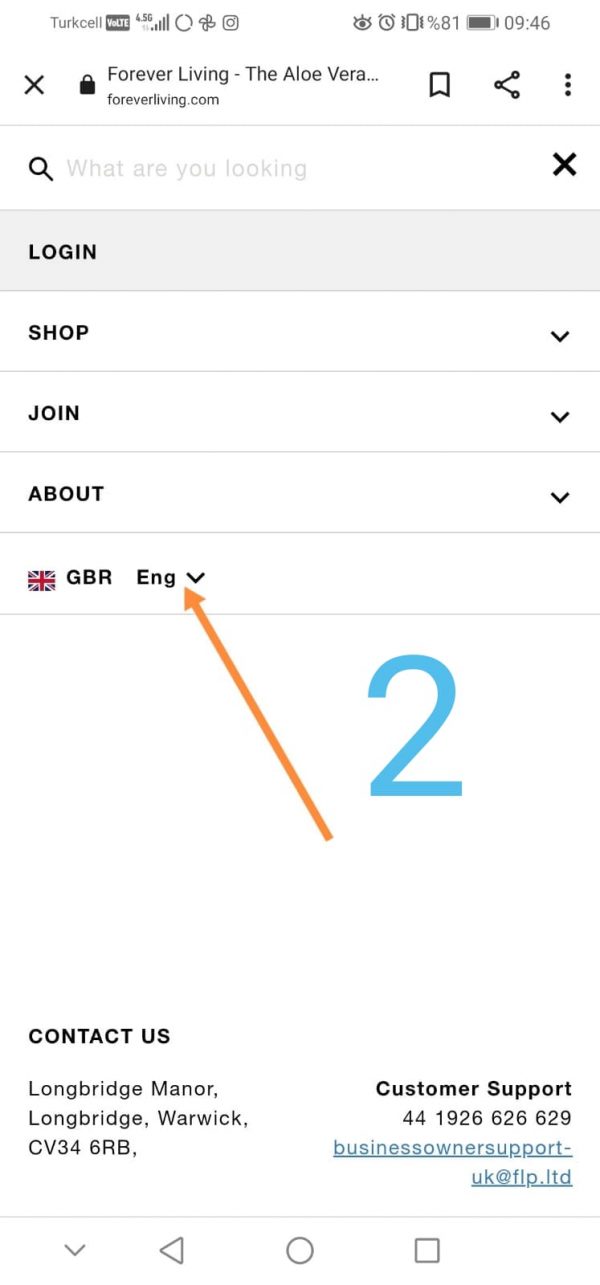Expand the SHOP menu section
The height and width of the screenshot is (1285, 600).
click(x=560, y=336)
